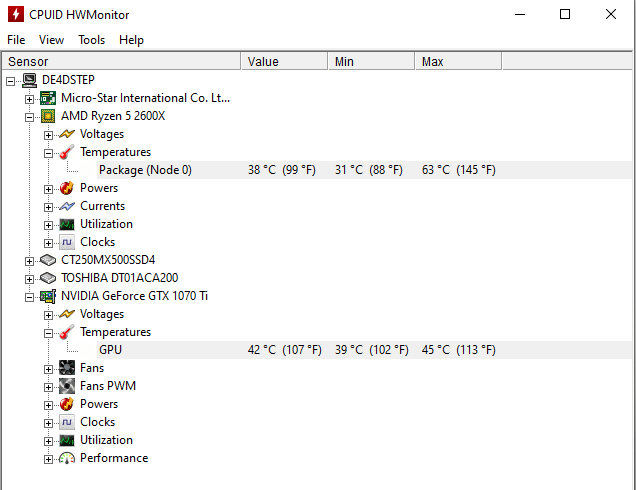Image resolution: width=636 pixels, height=490 pixels.
Task: Click the 45 °C (113 °F) GPU max value
Action: [459, 350]
